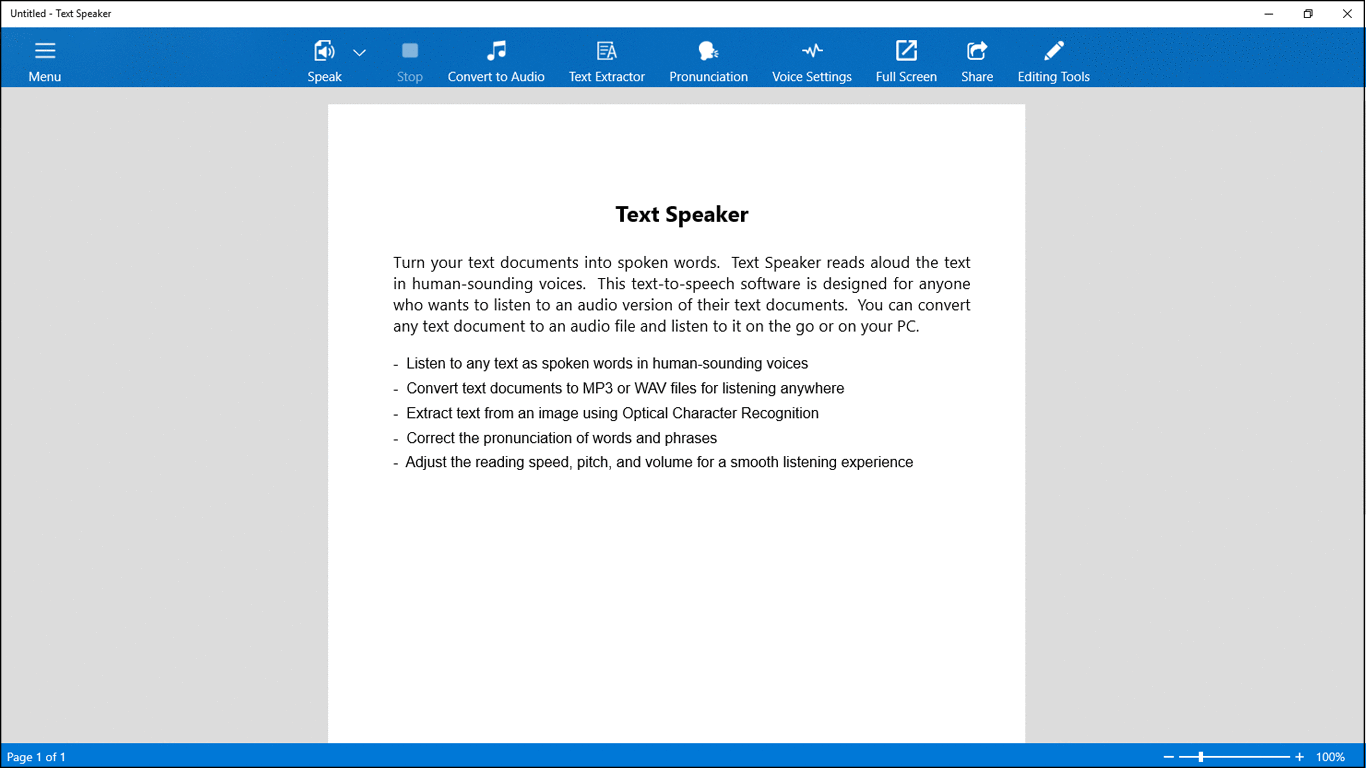Click the Text Speaker document heading
The image size is (1366, 768).
[x=682, y=214]
